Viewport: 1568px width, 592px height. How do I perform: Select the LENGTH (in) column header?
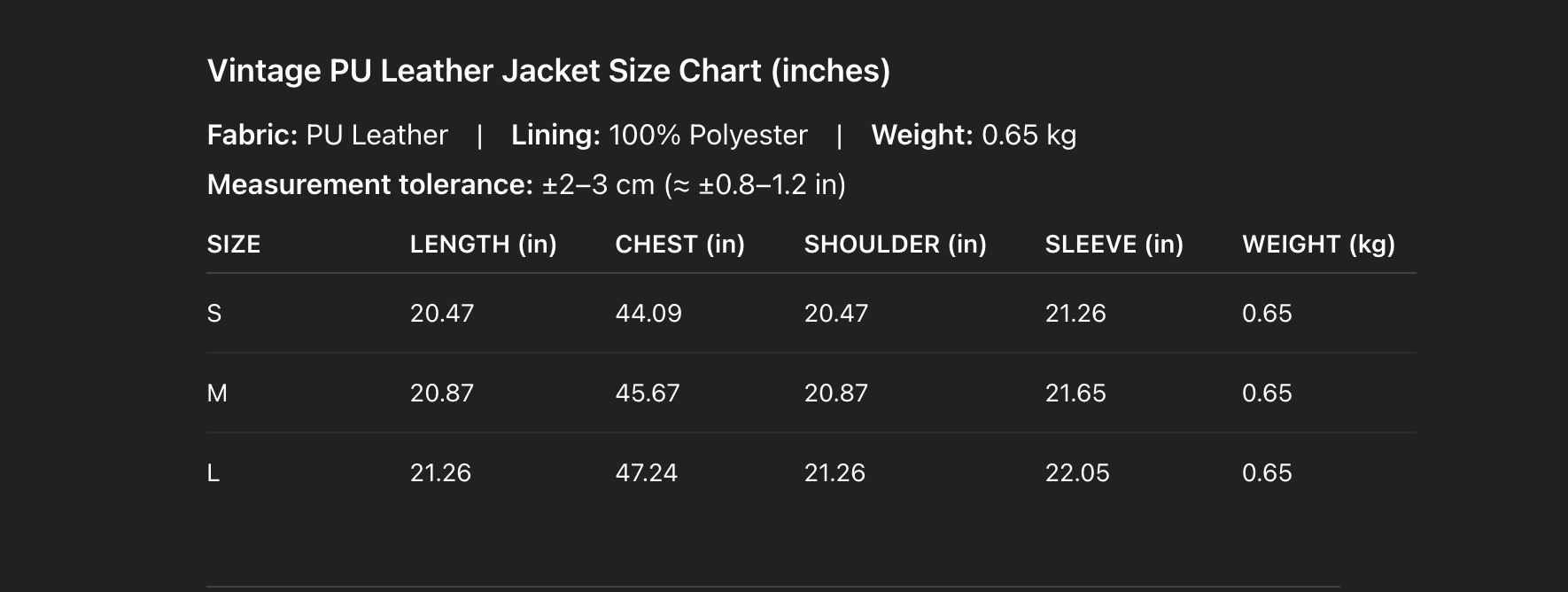click(483, 245)
